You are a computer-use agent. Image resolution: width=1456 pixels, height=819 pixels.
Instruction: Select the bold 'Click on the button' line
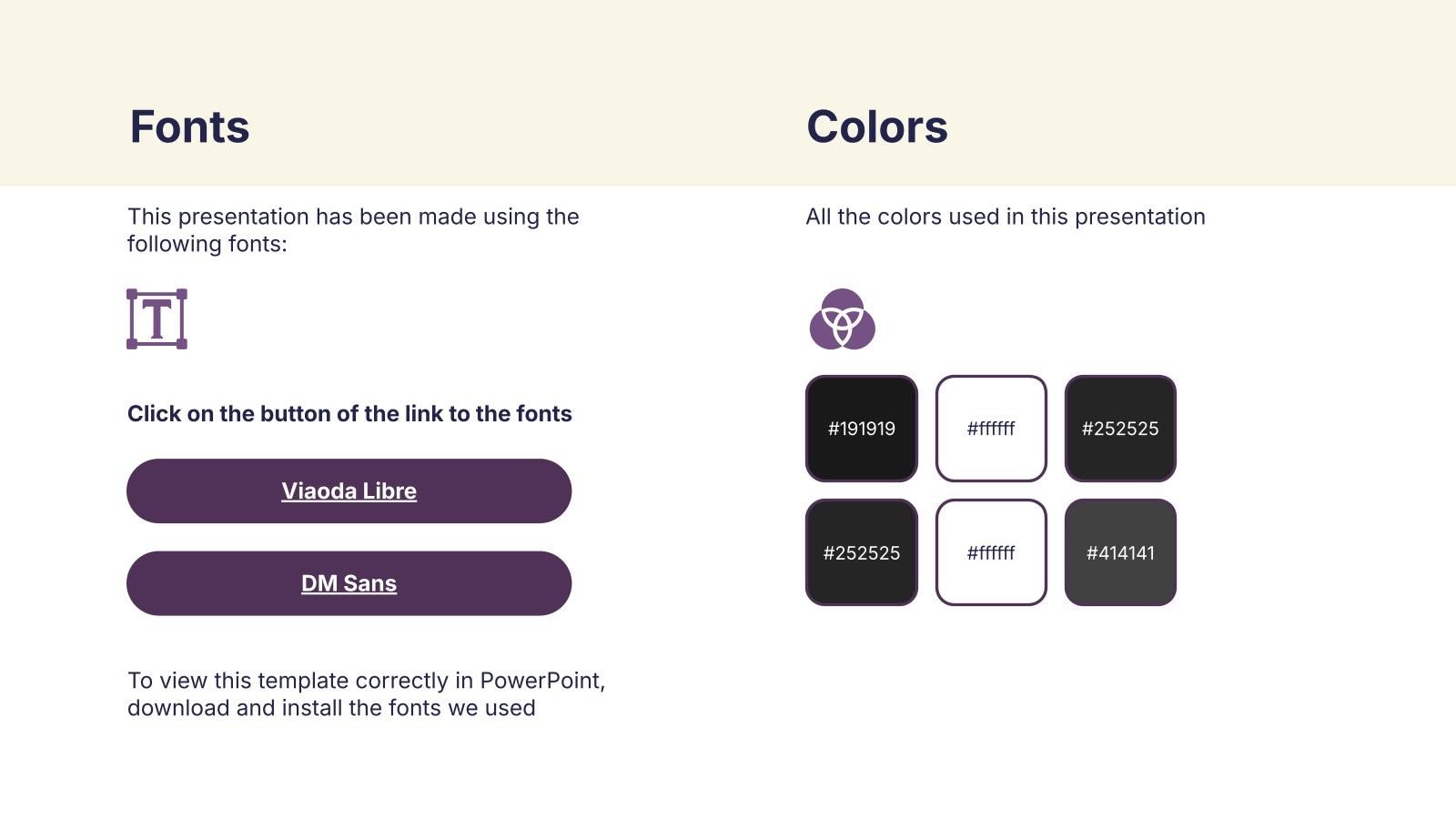click(349, 414)
